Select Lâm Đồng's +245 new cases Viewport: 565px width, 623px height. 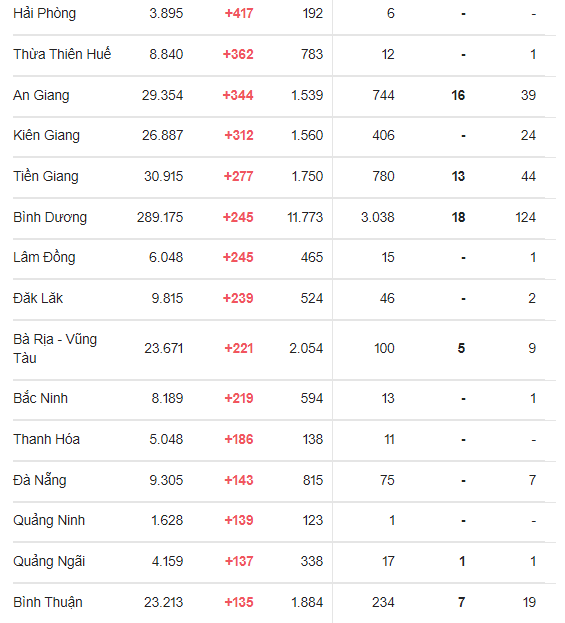coord(238,257)
